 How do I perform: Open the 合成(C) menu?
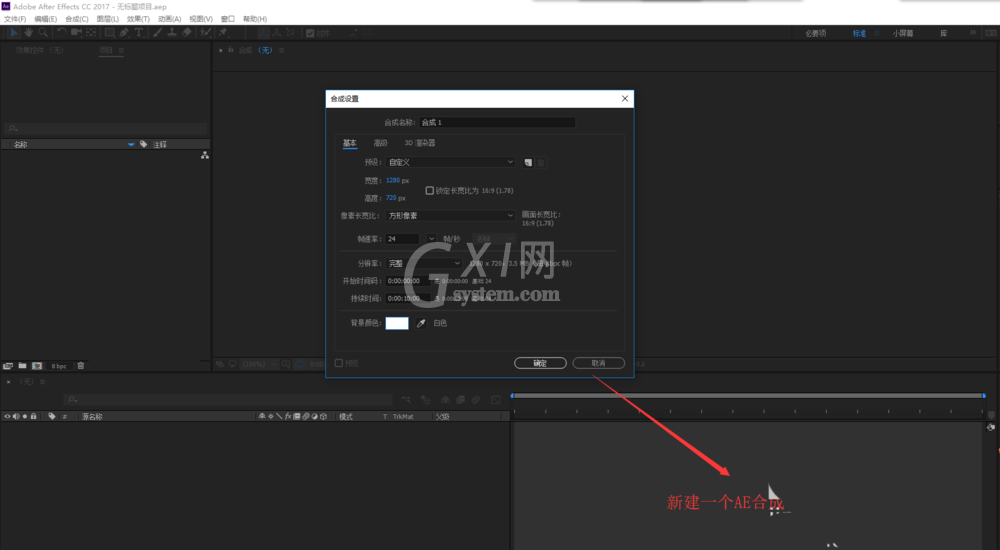pyautogui.click(x=77, y=19)
